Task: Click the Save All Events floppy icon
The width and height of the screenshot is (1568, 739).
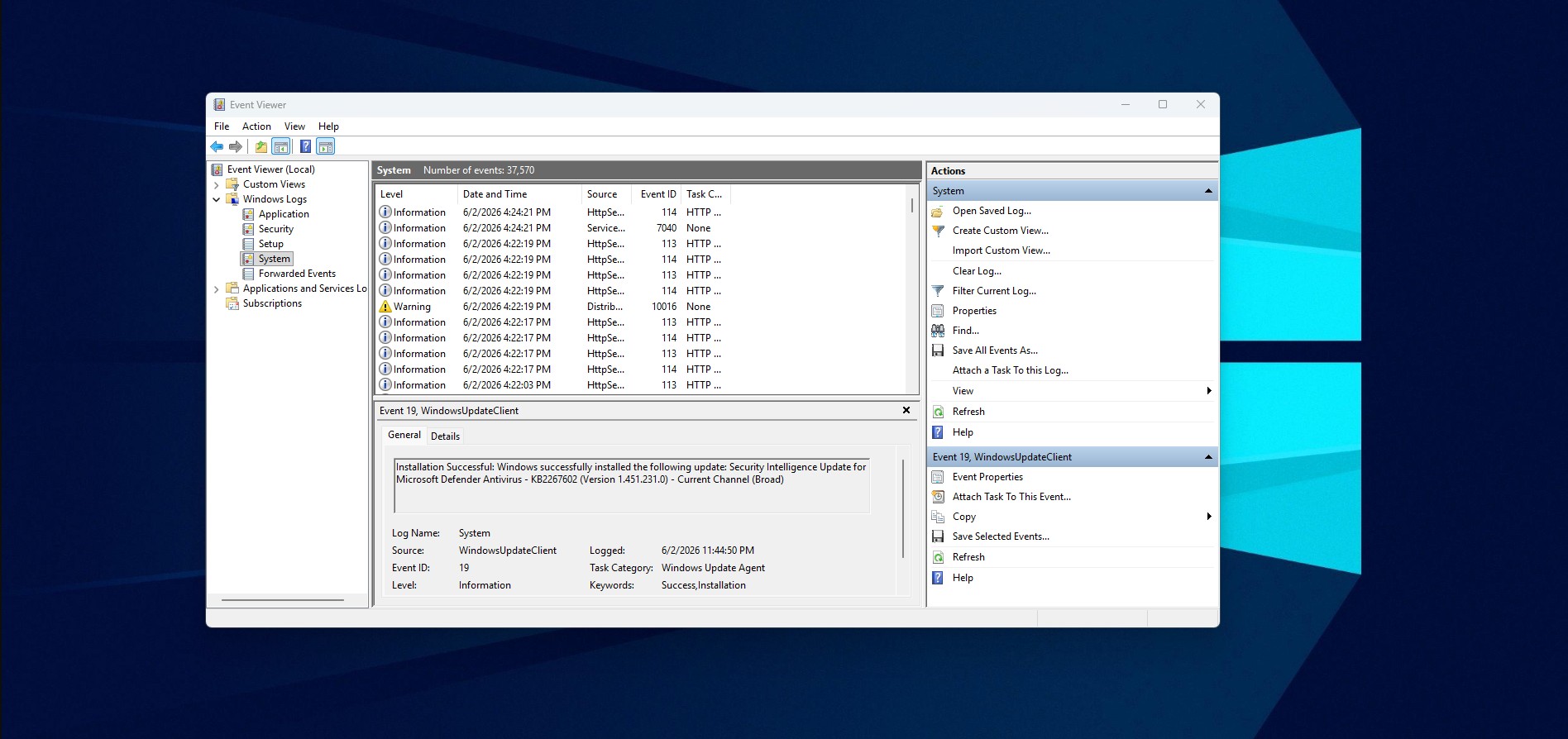Action: 938,350
